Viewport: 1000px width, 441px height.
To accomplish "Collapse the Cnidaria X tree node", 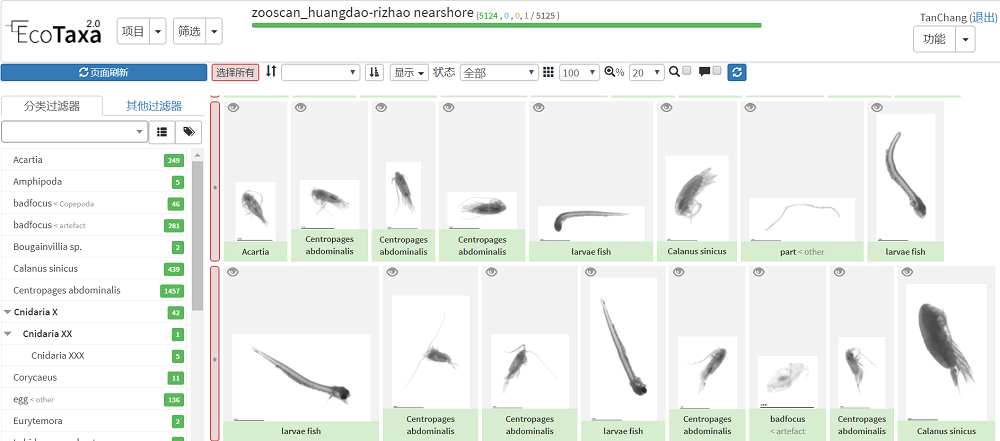I will coord(8,312).
